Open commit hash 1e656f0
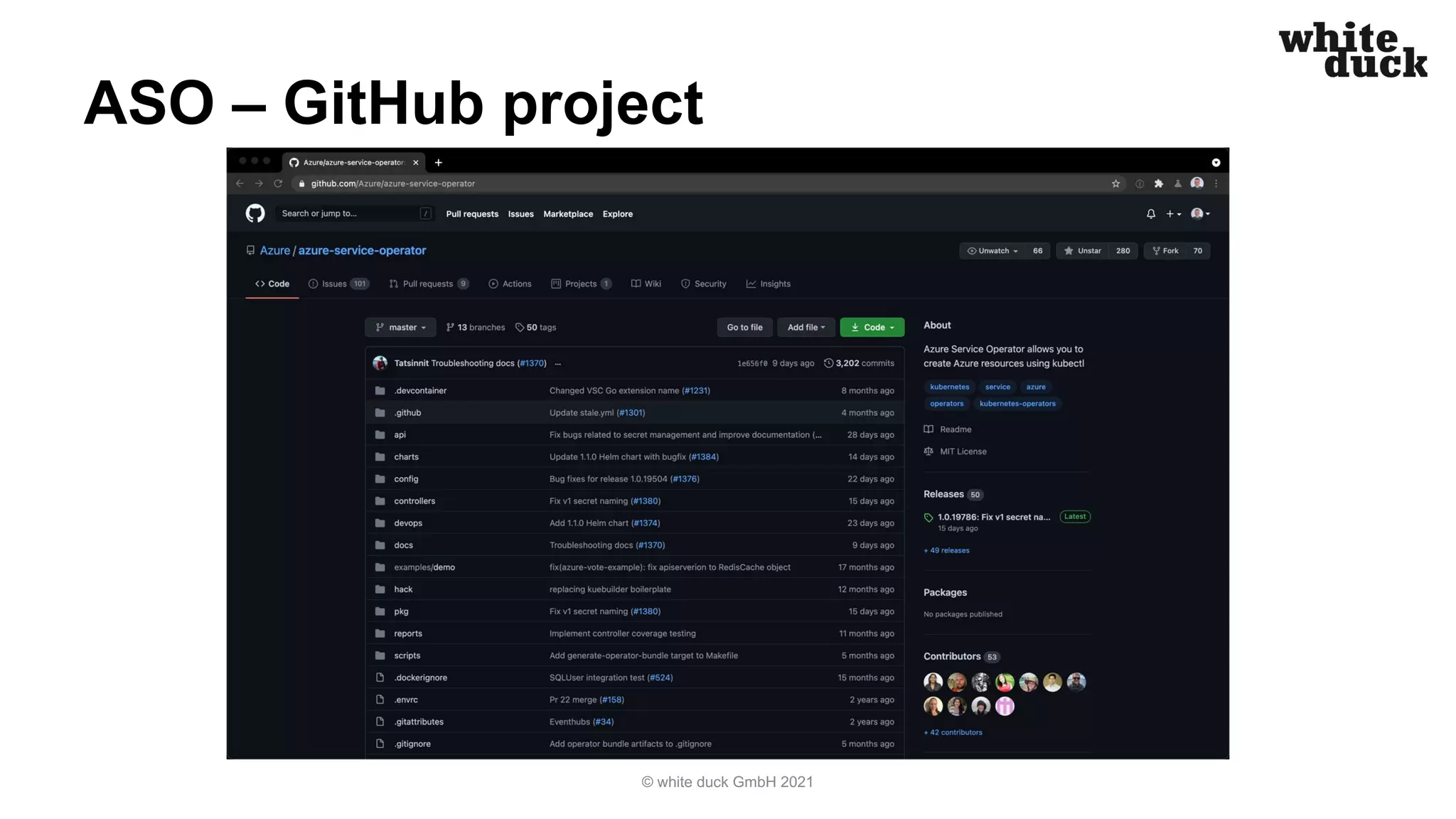 click(x=752, y=363)
